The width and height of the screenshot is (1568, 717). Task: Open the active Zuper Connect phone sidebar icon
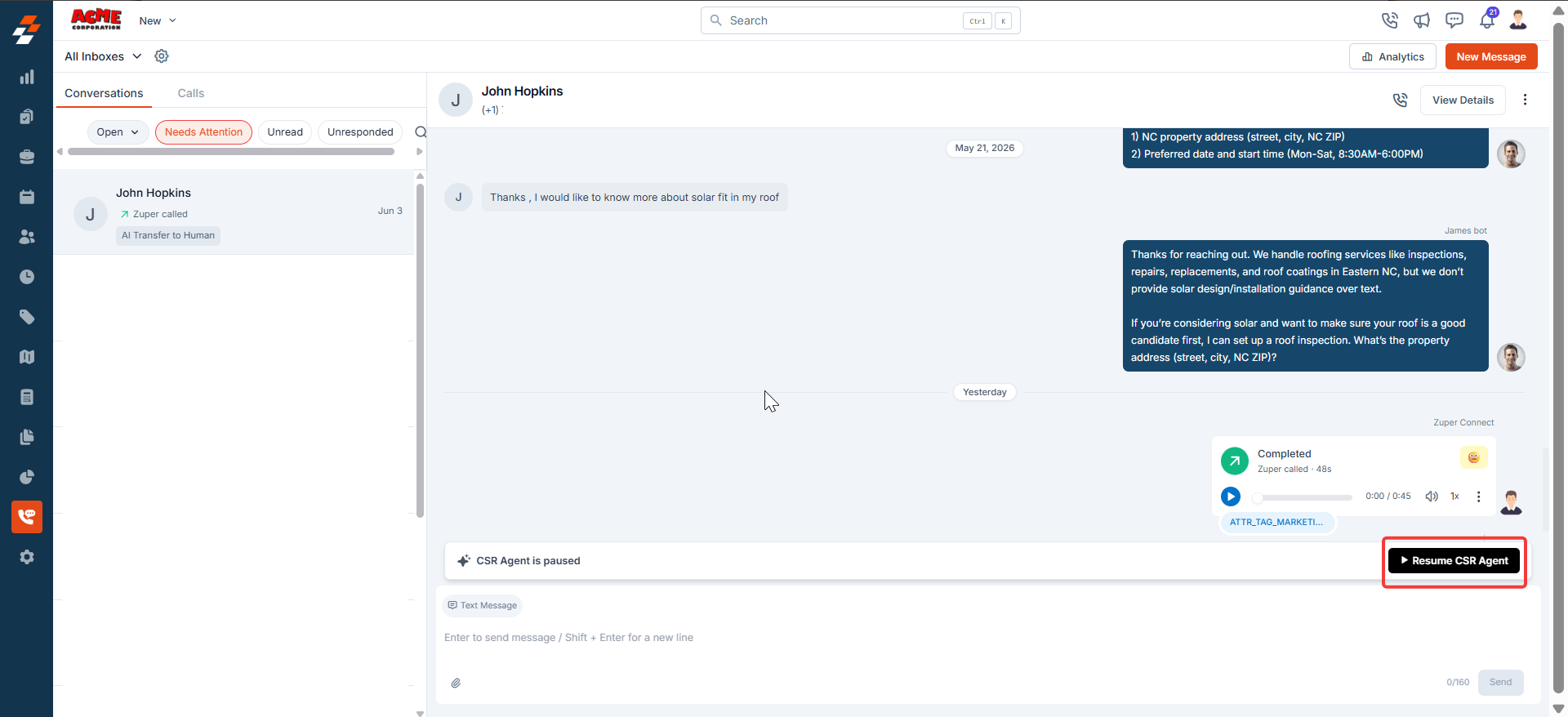point(27,517)
